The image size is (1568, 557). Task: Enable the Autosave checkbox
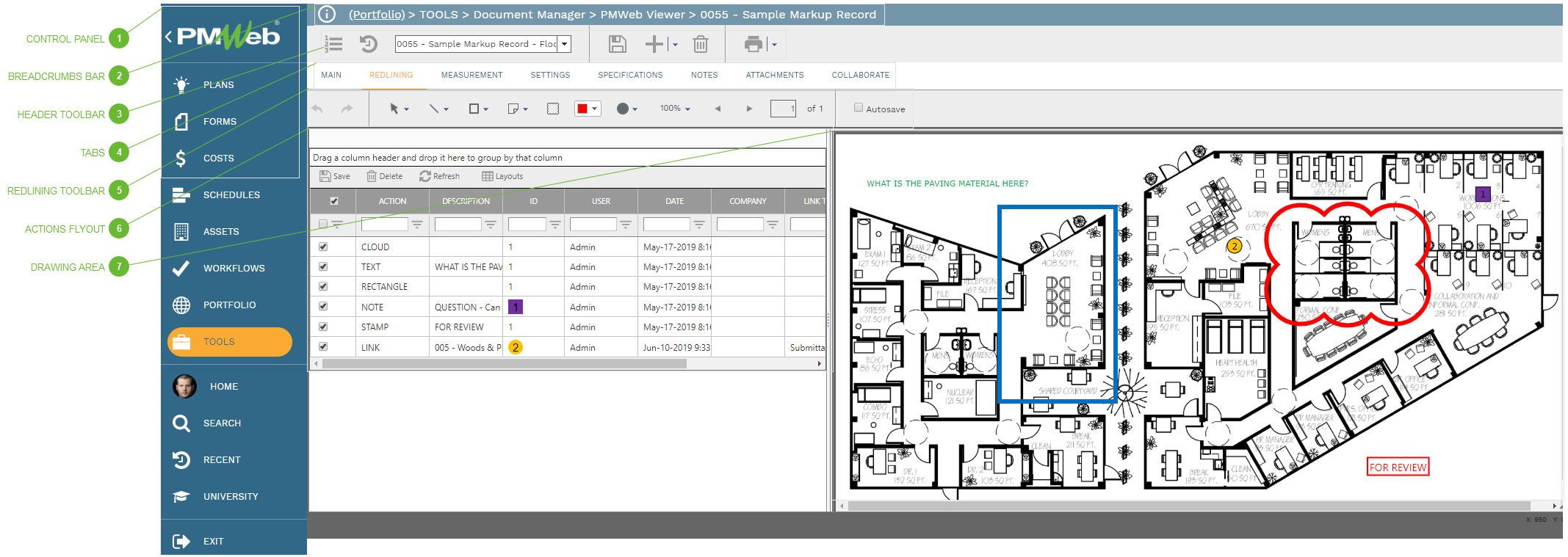click(x=858, y=107)
